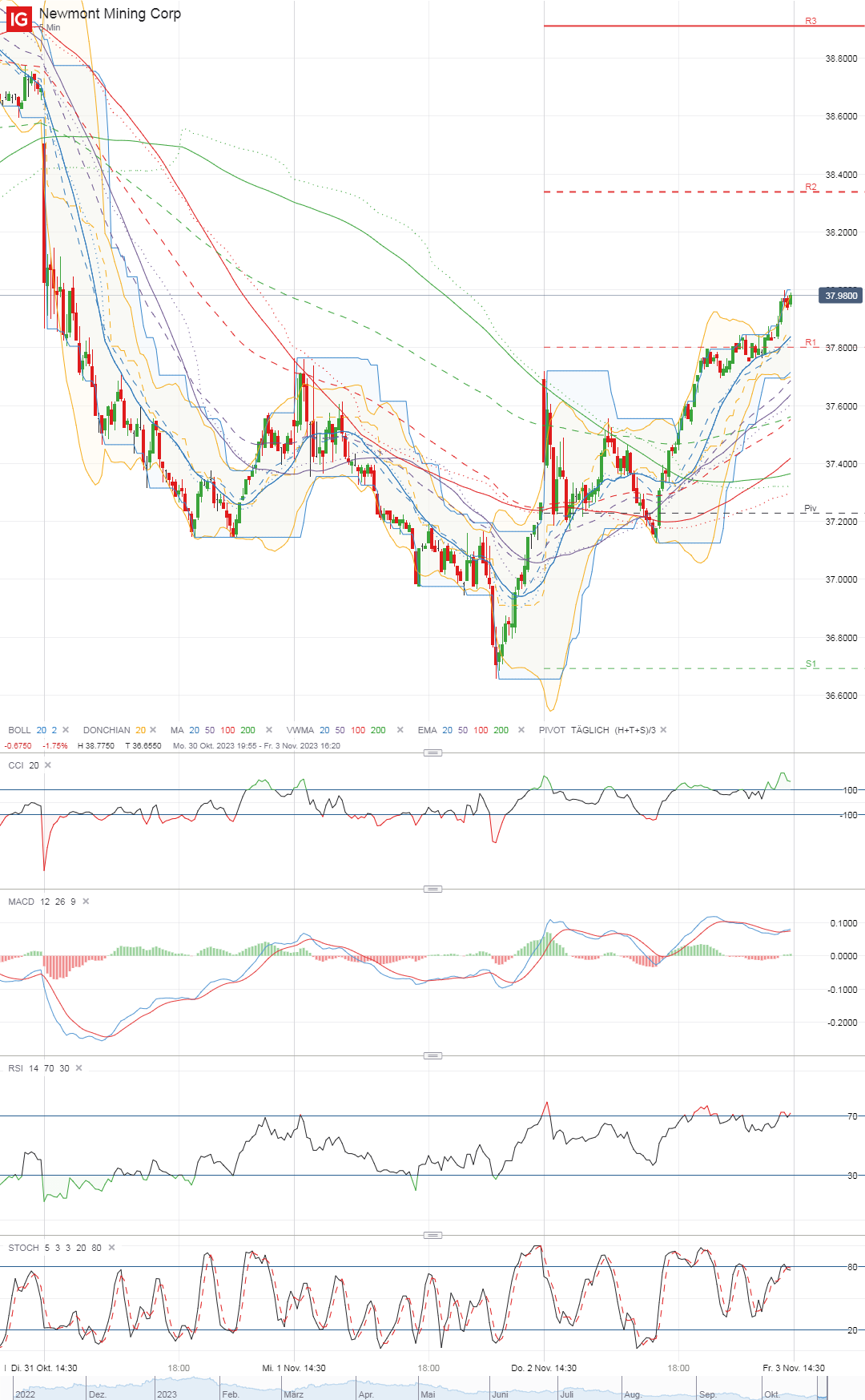This screenshot has width=865, height=1400.
Task: Click the Mi. 1 Nov. 14:30 time label
Action: tap(294, 1368)
